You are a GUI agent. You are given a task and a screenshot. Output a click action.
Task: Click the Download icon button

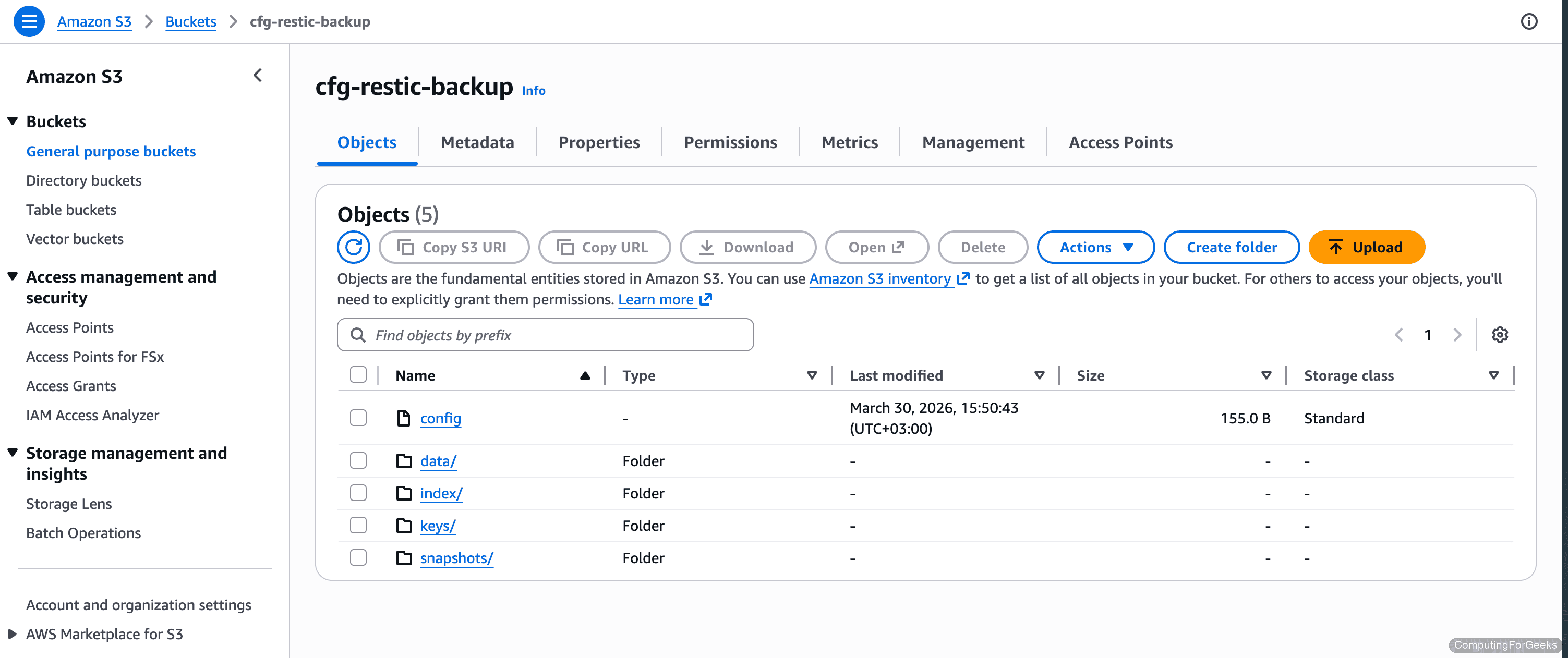click(706, 247)
